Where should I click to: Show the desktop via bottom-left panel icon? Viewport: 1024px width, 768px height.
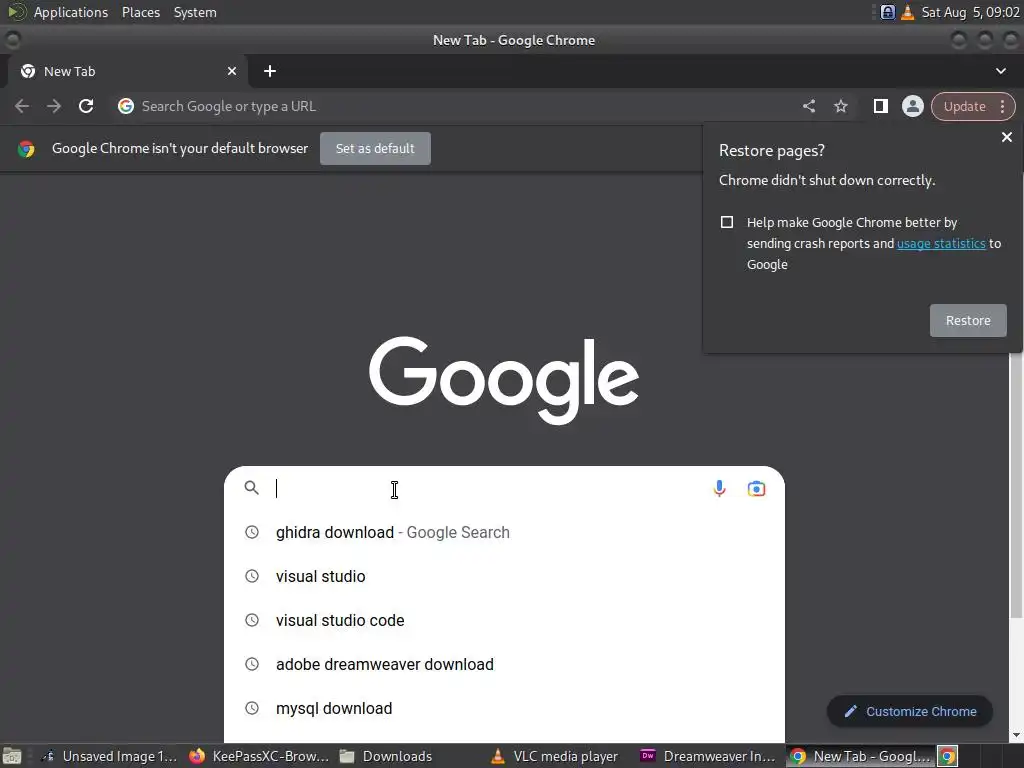[x=12, y=756]
